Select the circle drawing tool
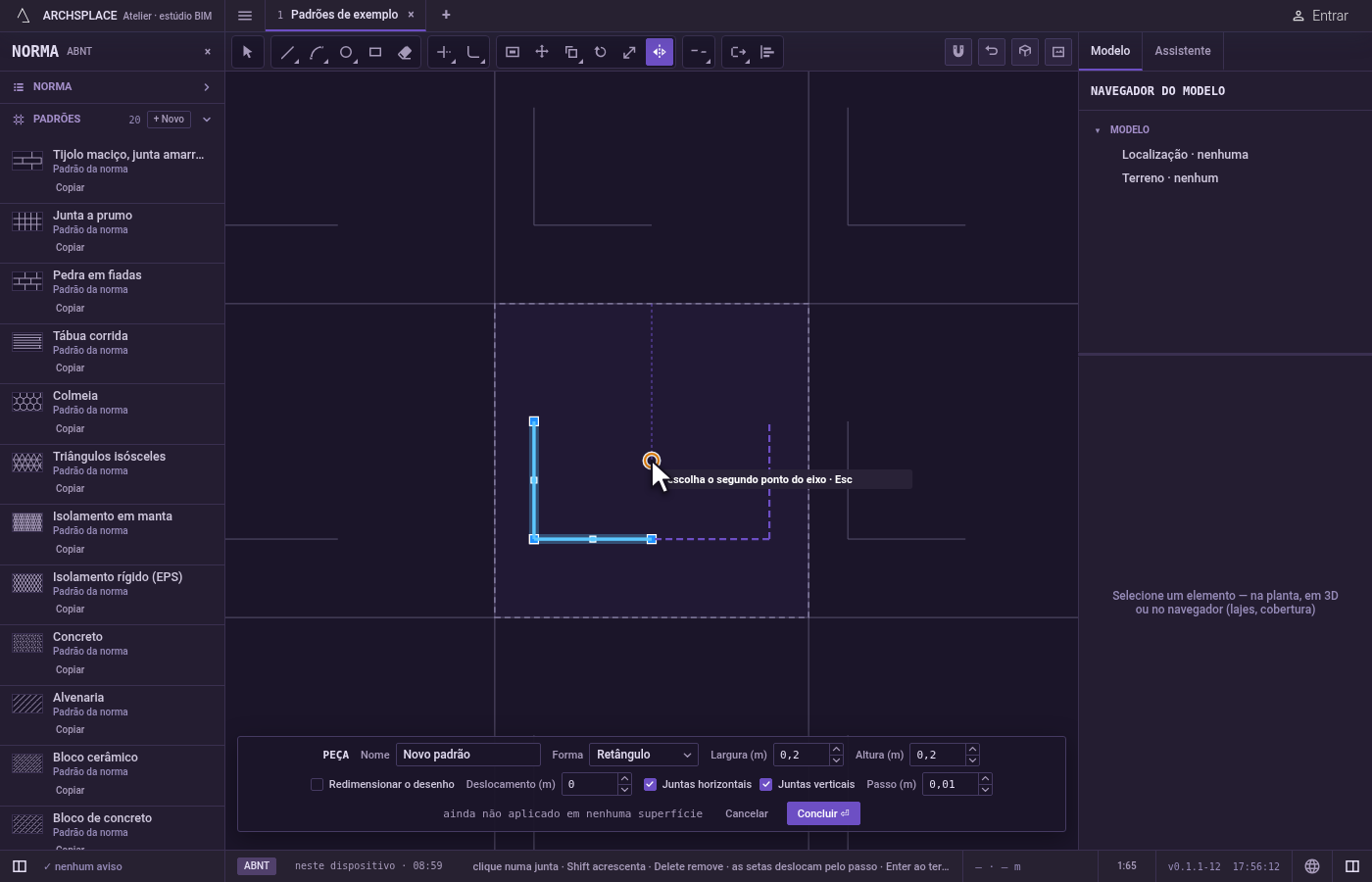Screen dimensions: 1372x882 [346, 52]
